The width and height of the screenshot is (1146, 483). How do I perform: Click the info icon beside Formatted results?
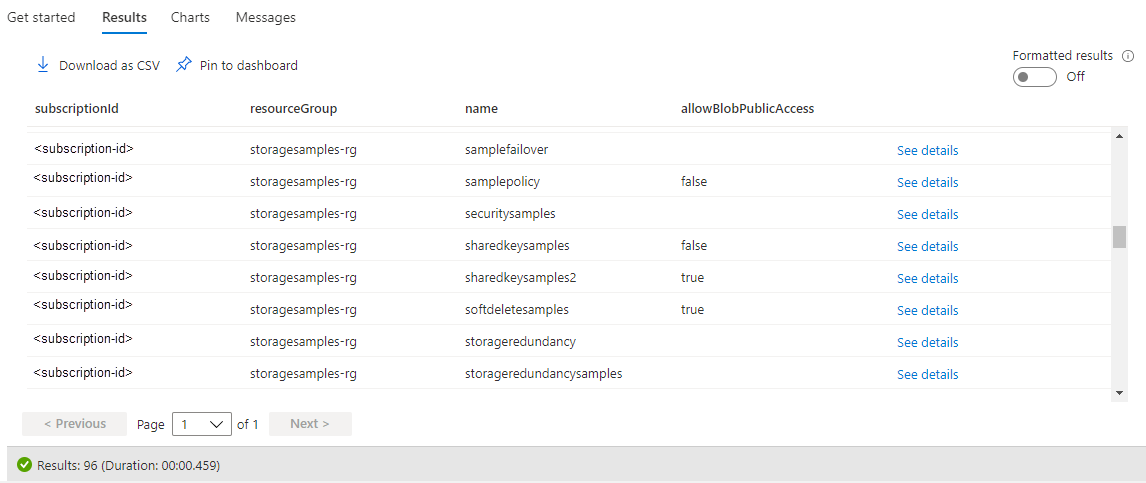click(x=1128, y=56)
